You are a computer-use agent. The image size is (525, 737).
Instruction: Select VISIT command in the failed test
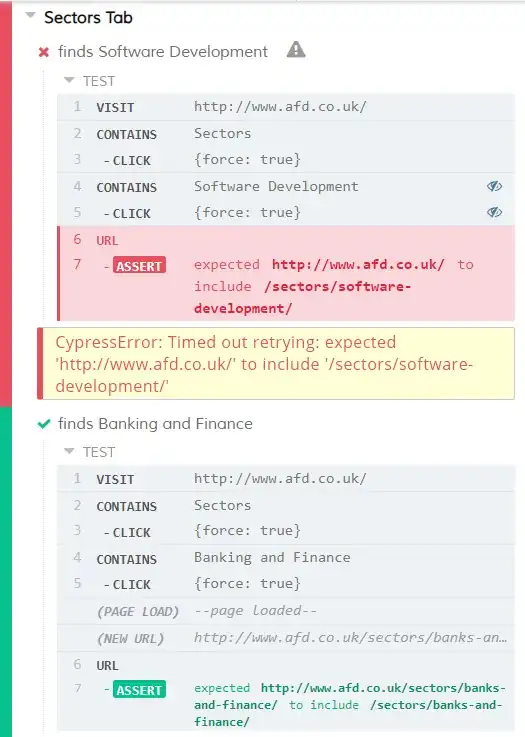coord(286,107)
